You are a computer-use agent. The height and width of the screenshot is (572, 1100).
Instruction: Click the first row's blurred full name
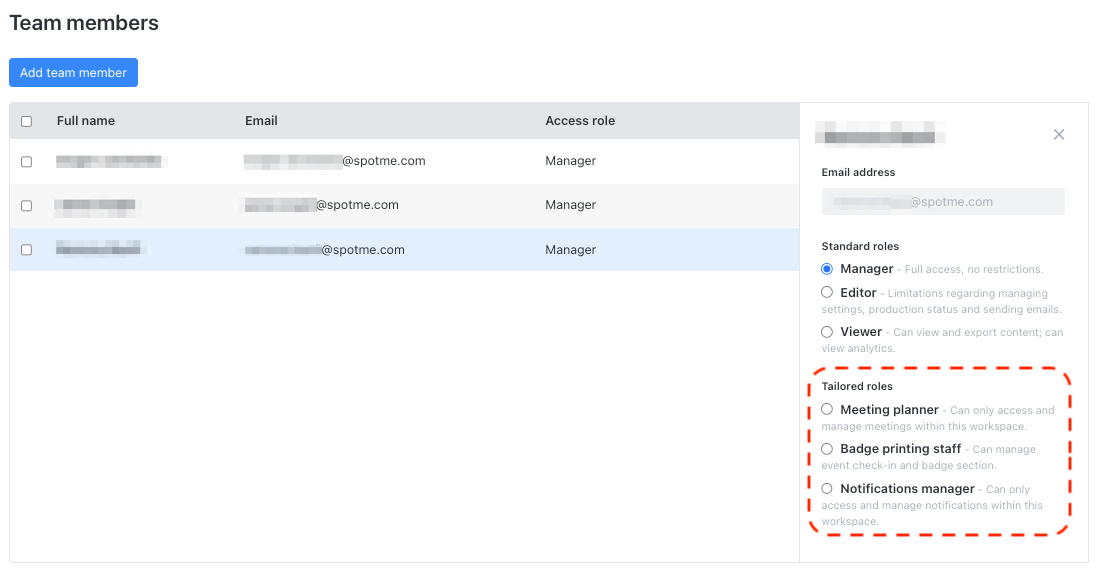109,161
